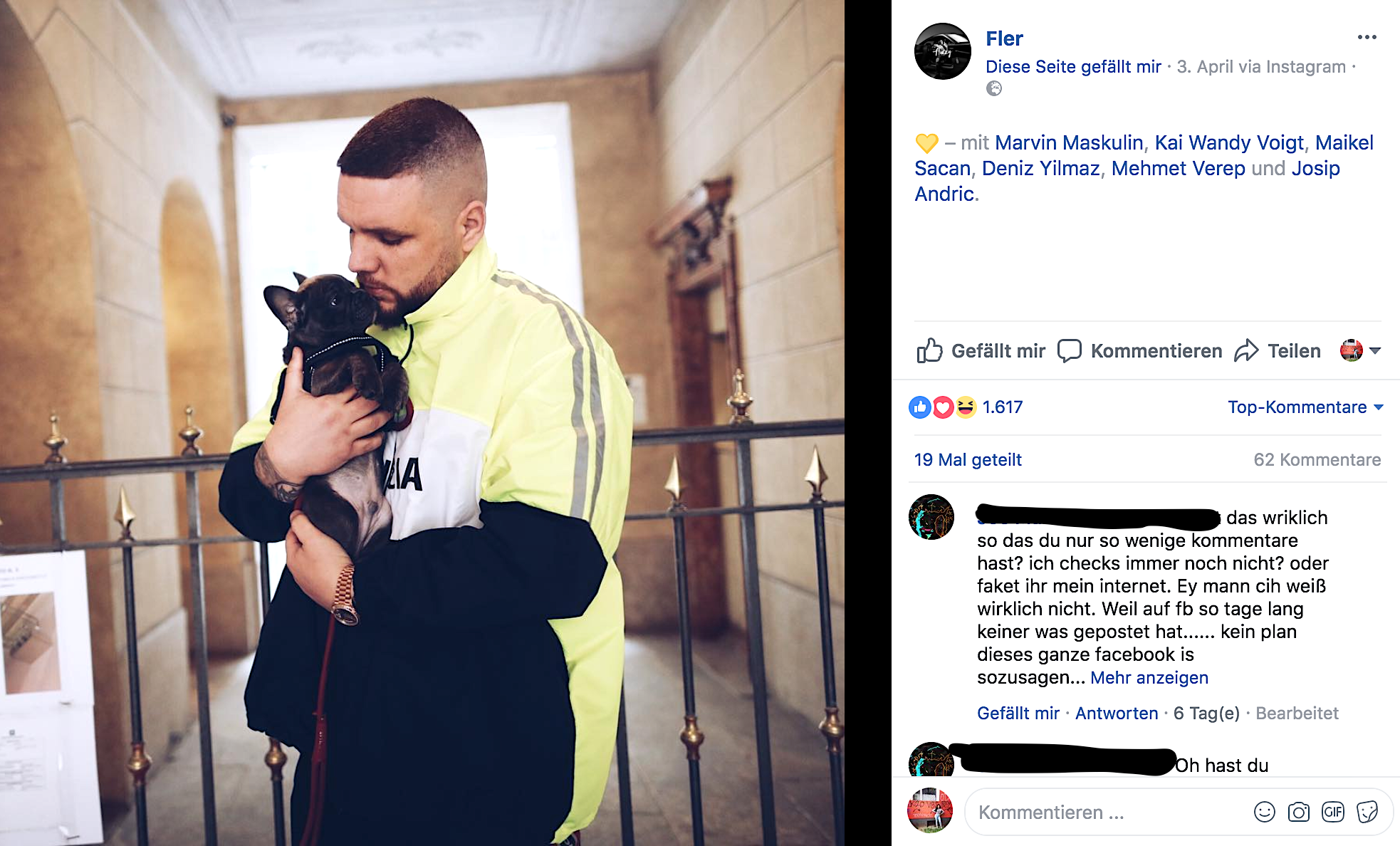Click the Teilen share arrow icon

(x=1246, y=350)
